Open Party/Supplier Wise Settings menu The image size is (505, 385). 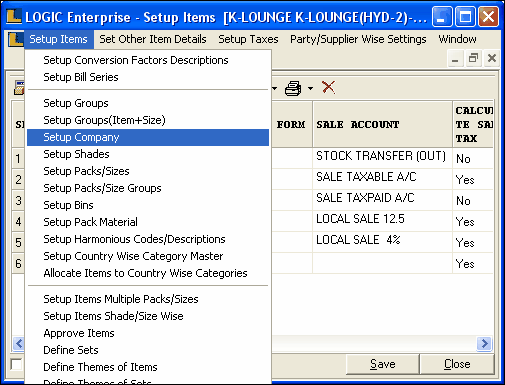358,39
